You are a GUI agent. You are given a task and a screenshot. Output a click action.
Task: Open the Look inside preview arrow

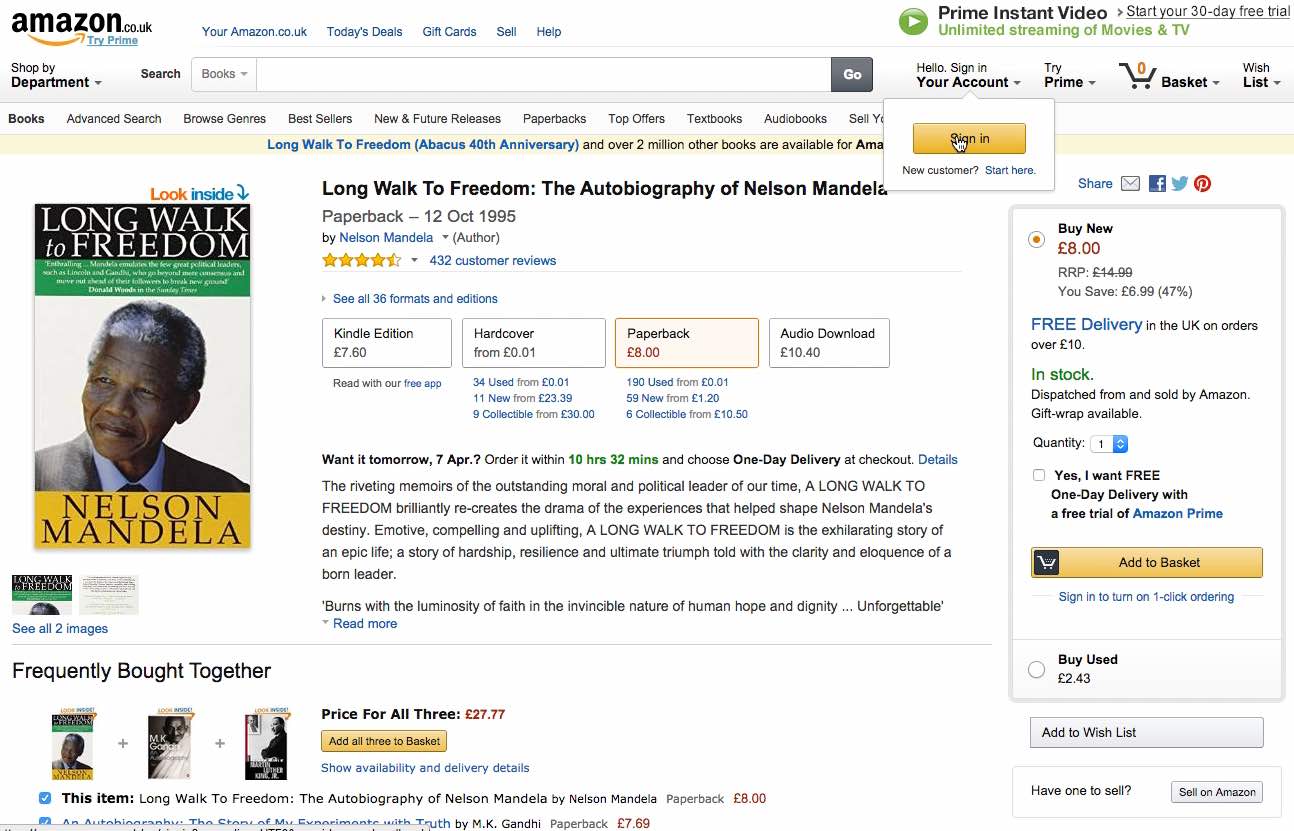242,193
